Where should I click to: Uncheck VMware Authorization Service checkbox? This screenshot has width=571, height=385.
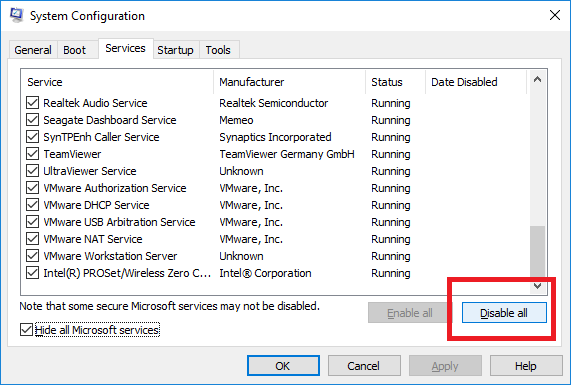[x=32, y=188]
